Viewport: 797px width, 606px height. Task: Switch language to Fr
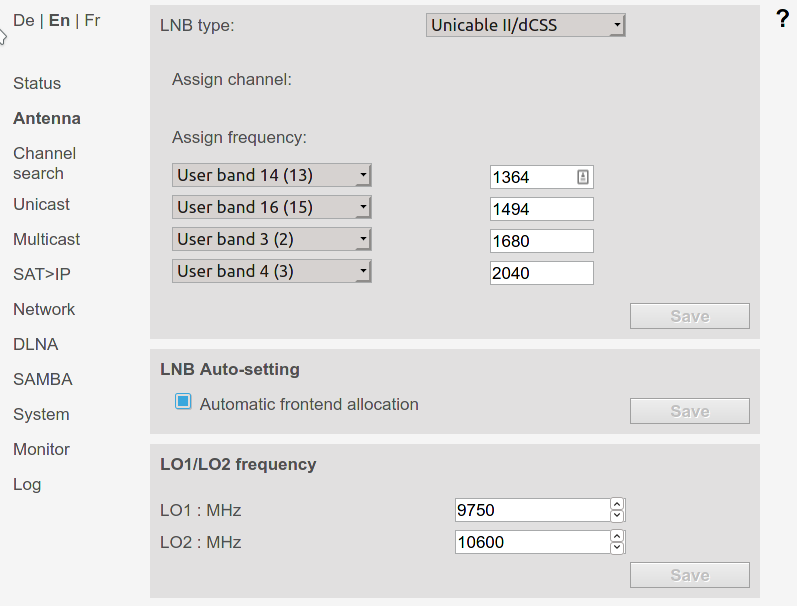pyautogui.click(x=92, y=20)
